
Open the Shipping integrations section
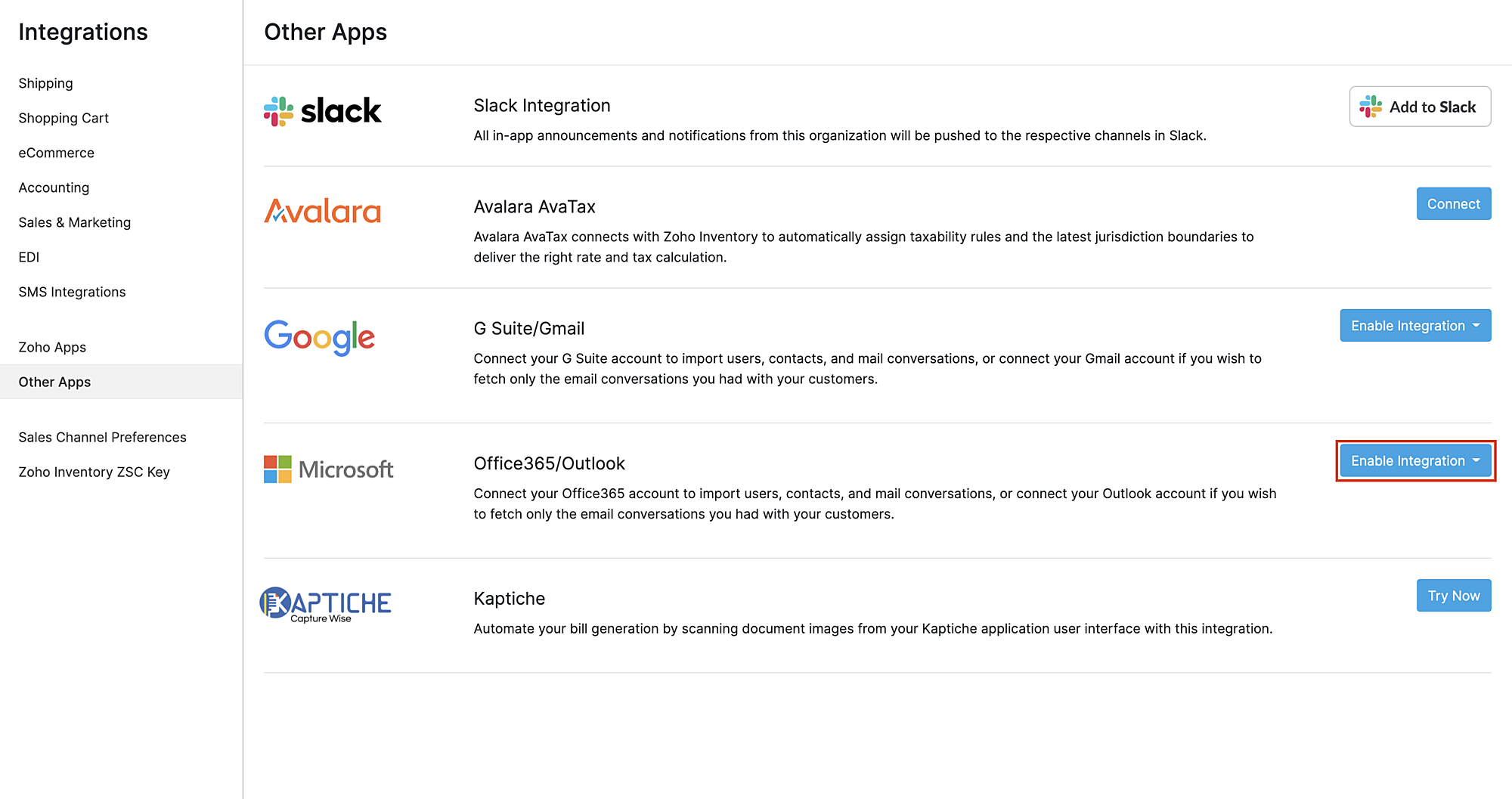[46, 83]
